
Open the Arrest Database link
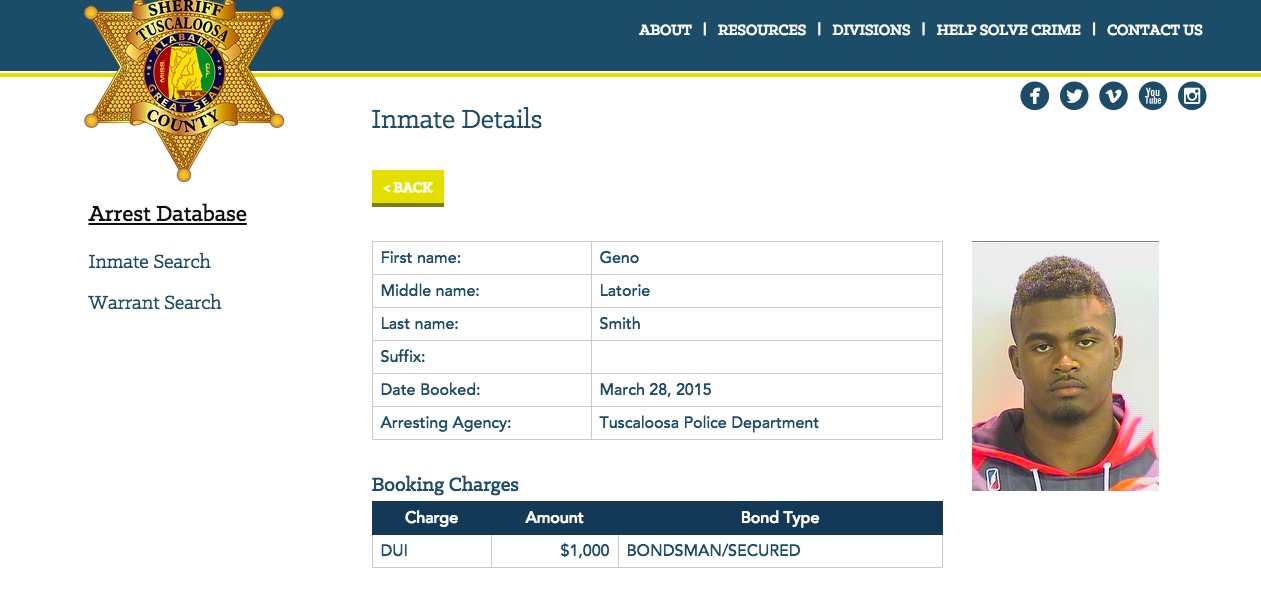(167, 214)
